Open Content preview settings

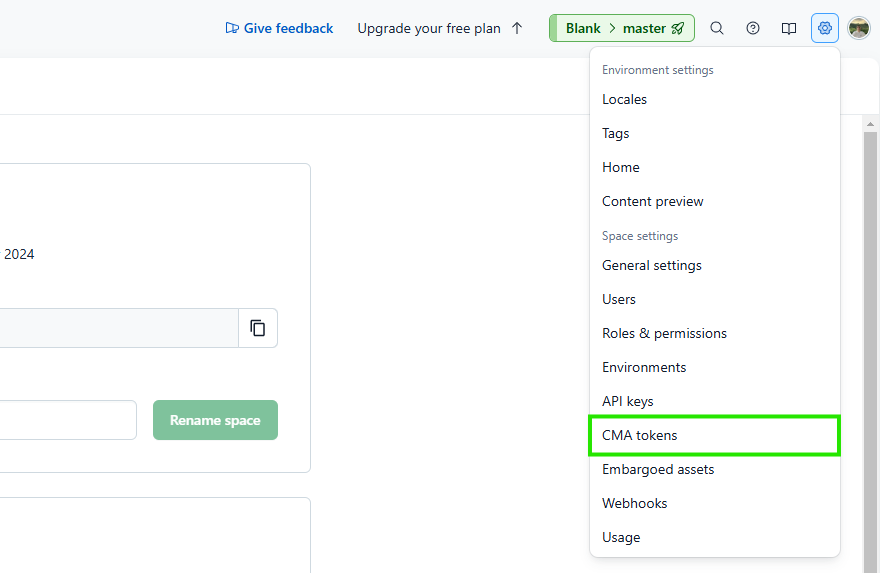(x=714, y=201)
